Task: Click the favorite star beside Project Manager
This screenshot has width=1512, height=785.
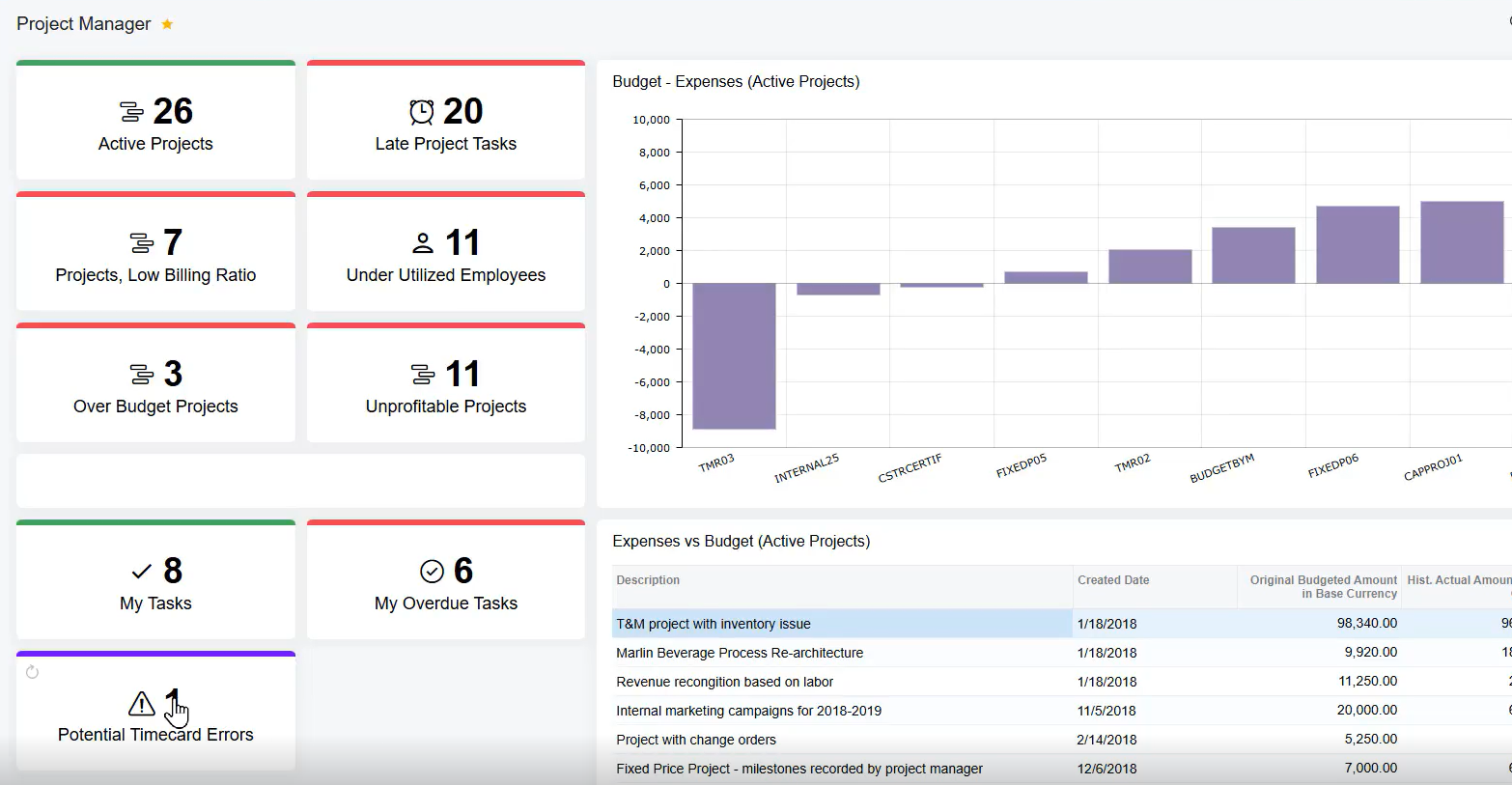Action: (x=167, y=24)
